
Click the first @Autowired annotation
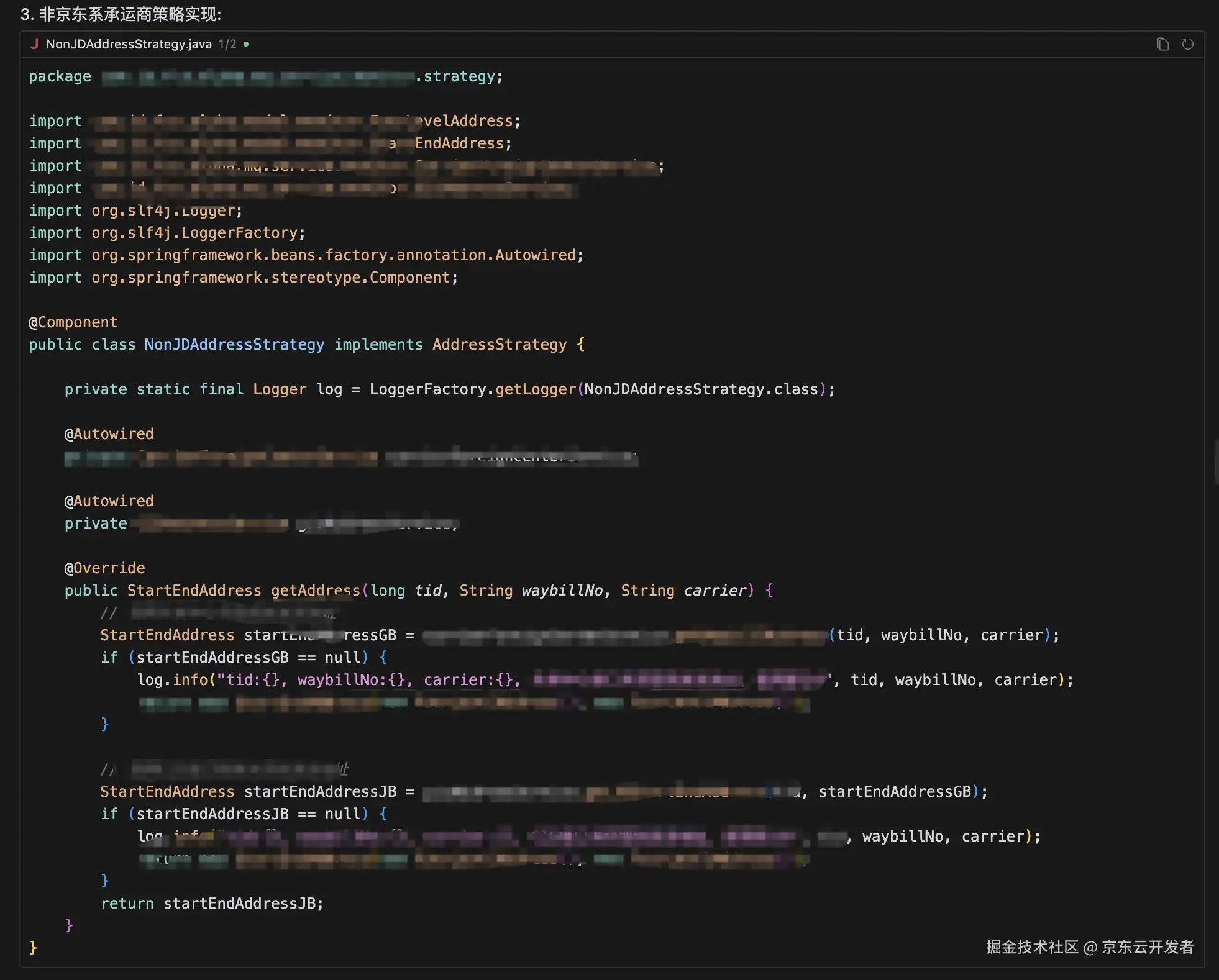pos(109,434)
